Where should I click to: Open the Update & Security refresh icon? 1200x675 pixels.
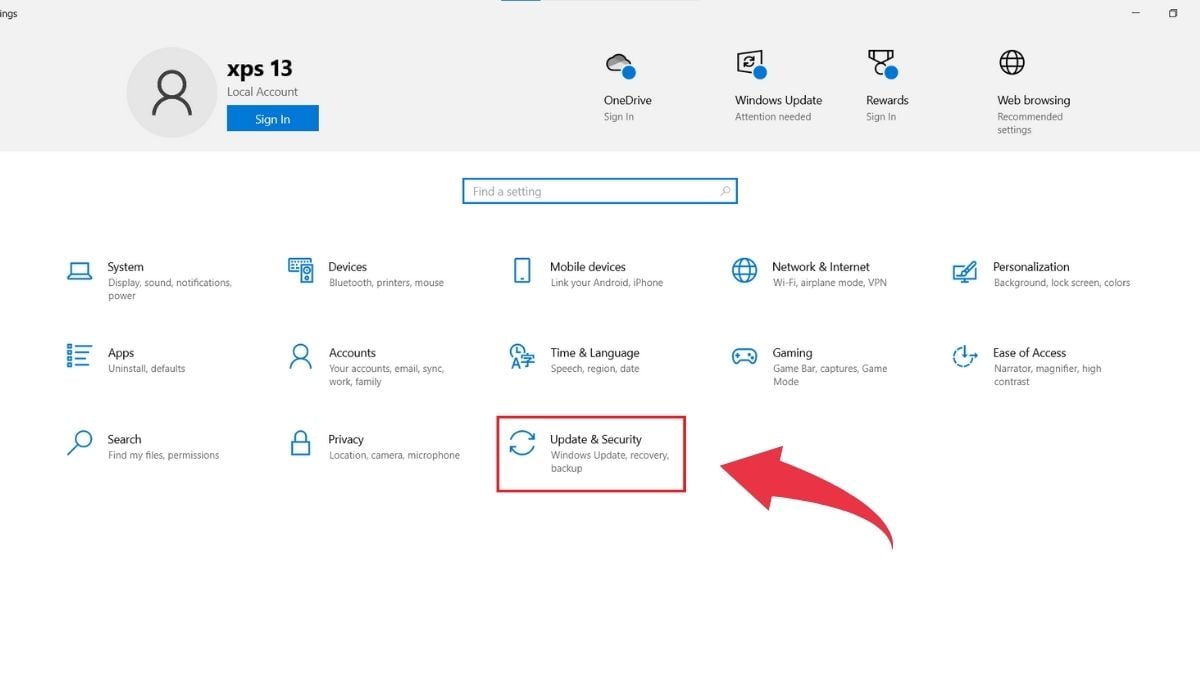click(522, 442)
